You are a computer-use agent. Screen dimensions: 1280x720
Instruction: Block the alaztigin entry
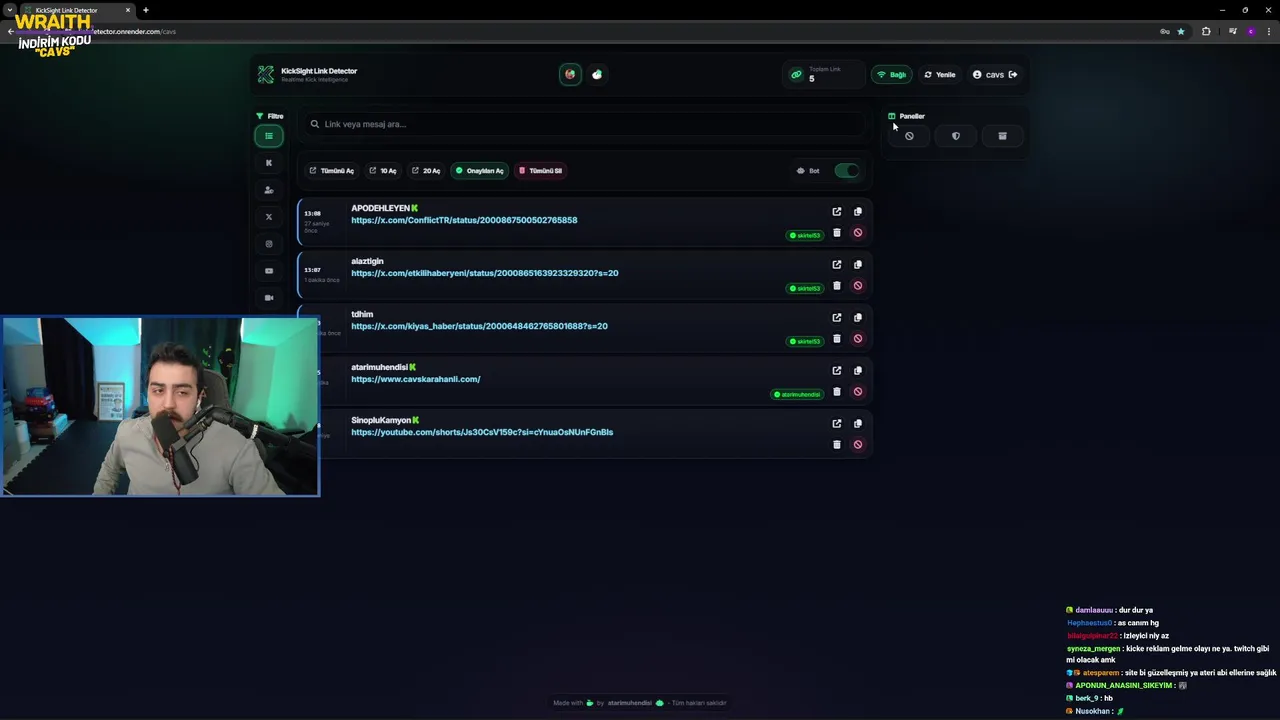[x=858, y=286]
